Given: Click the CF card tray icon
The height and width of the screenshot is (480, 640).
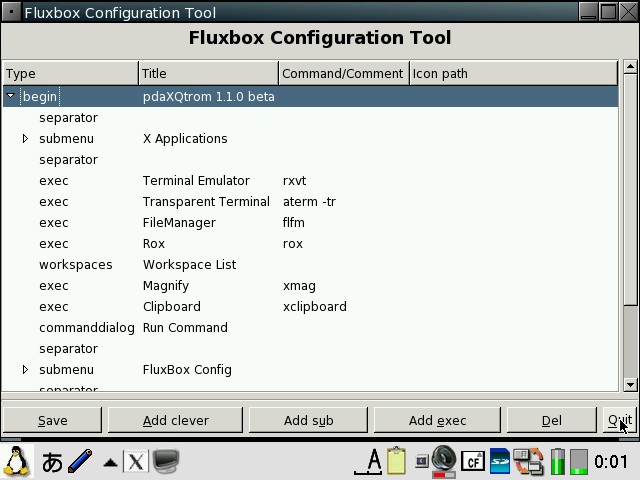Looking at the screenshot, I should [473, 461].
